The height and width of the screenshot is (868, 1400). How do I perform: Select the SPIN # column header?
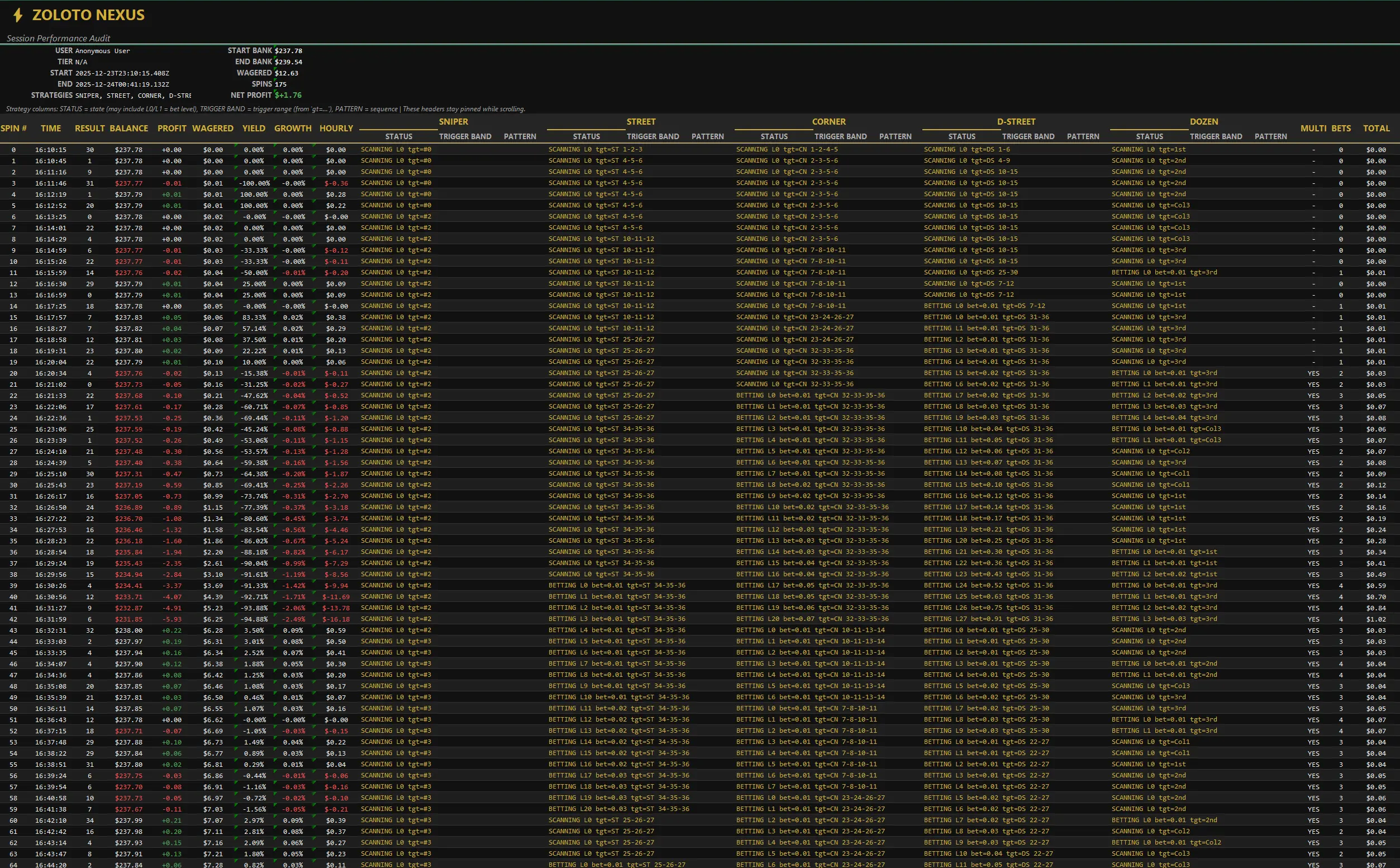pyautogui.click(x=14, y=128)
